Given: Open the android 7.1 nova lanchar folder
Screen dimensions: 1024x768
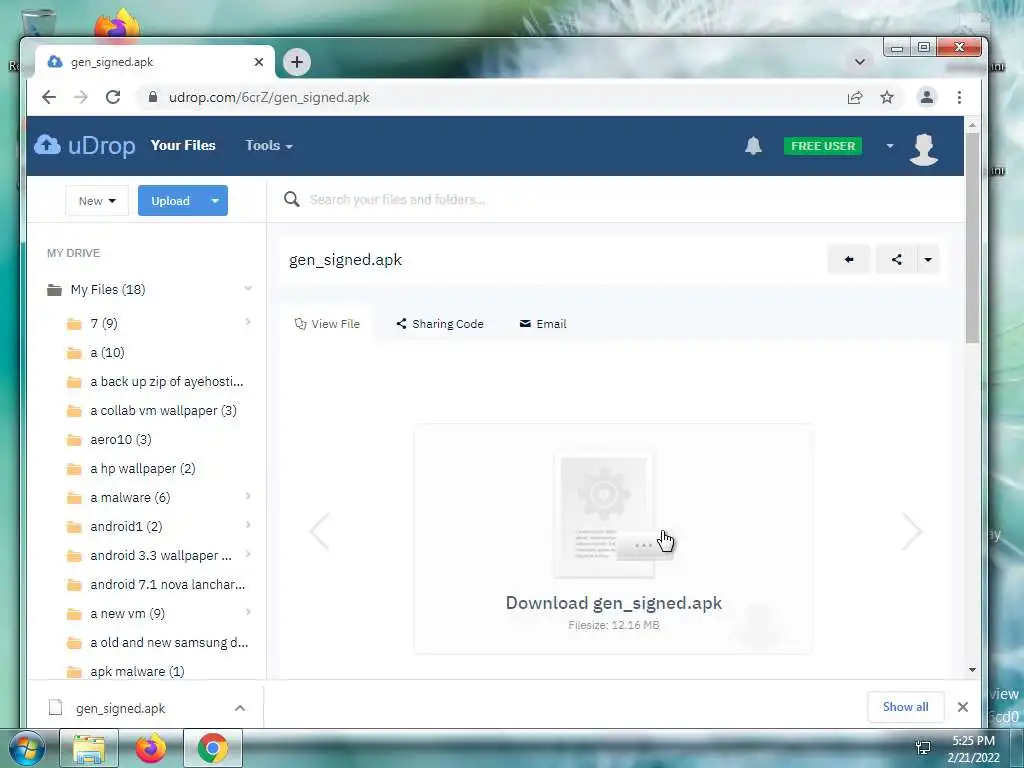Looking at the screenshot, I should [x=167, y=584].
